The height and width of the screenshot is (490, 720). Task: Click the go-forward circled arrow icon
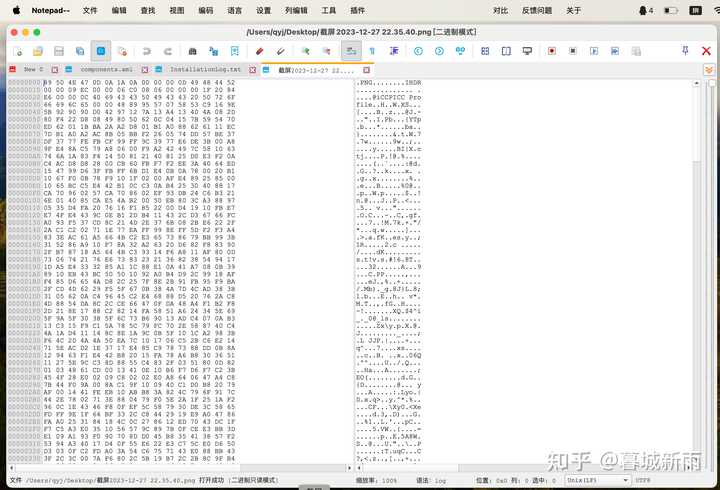[439, 51]
